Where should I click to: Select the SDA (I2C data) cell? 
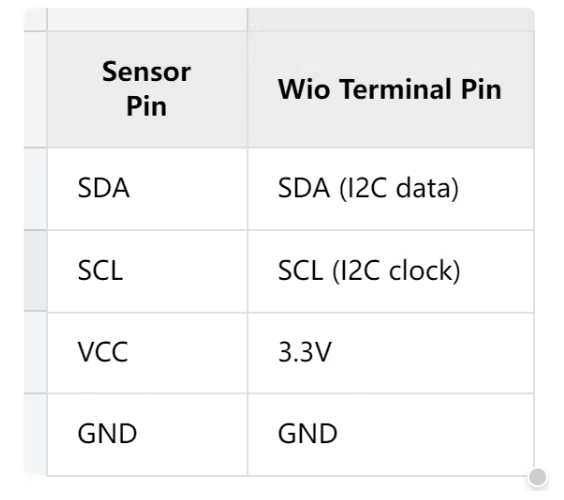tap(390, 189)
